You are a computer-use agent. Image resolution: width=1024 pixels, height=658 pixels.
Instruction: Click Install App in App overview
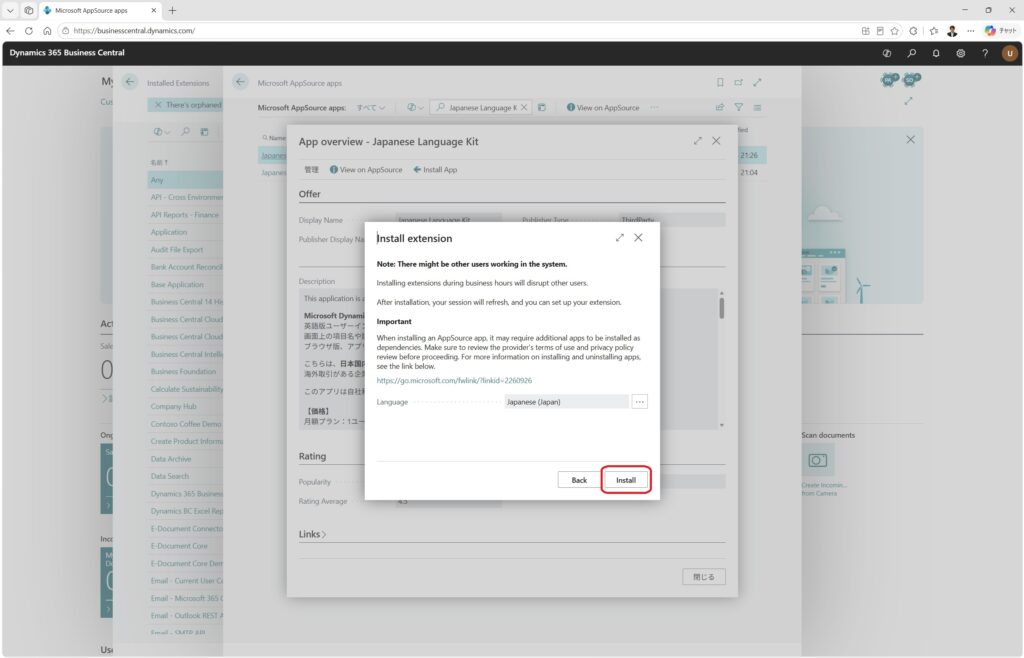pos(435,170)
